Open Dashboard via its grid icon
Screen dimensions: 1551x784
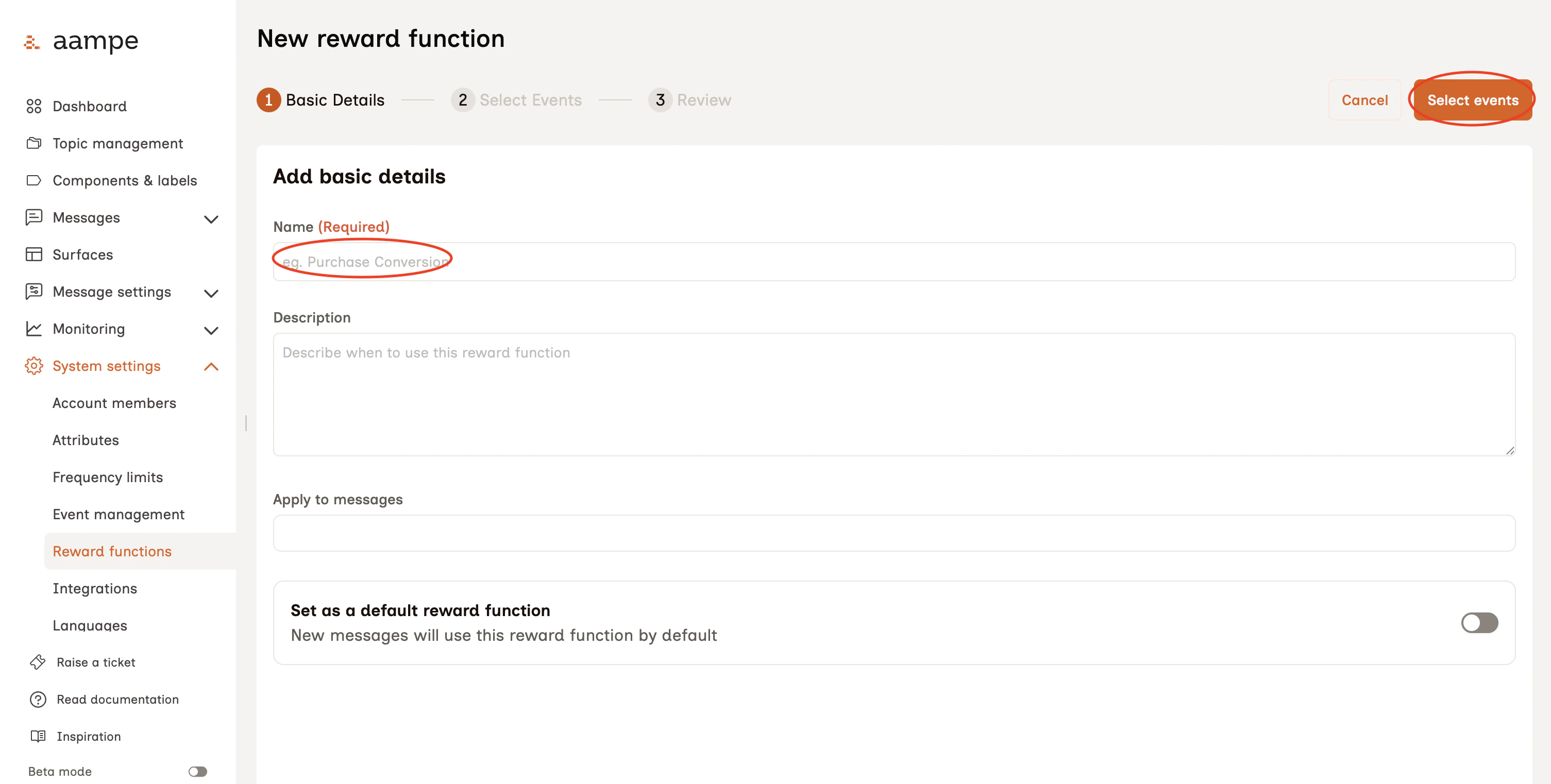33,107
